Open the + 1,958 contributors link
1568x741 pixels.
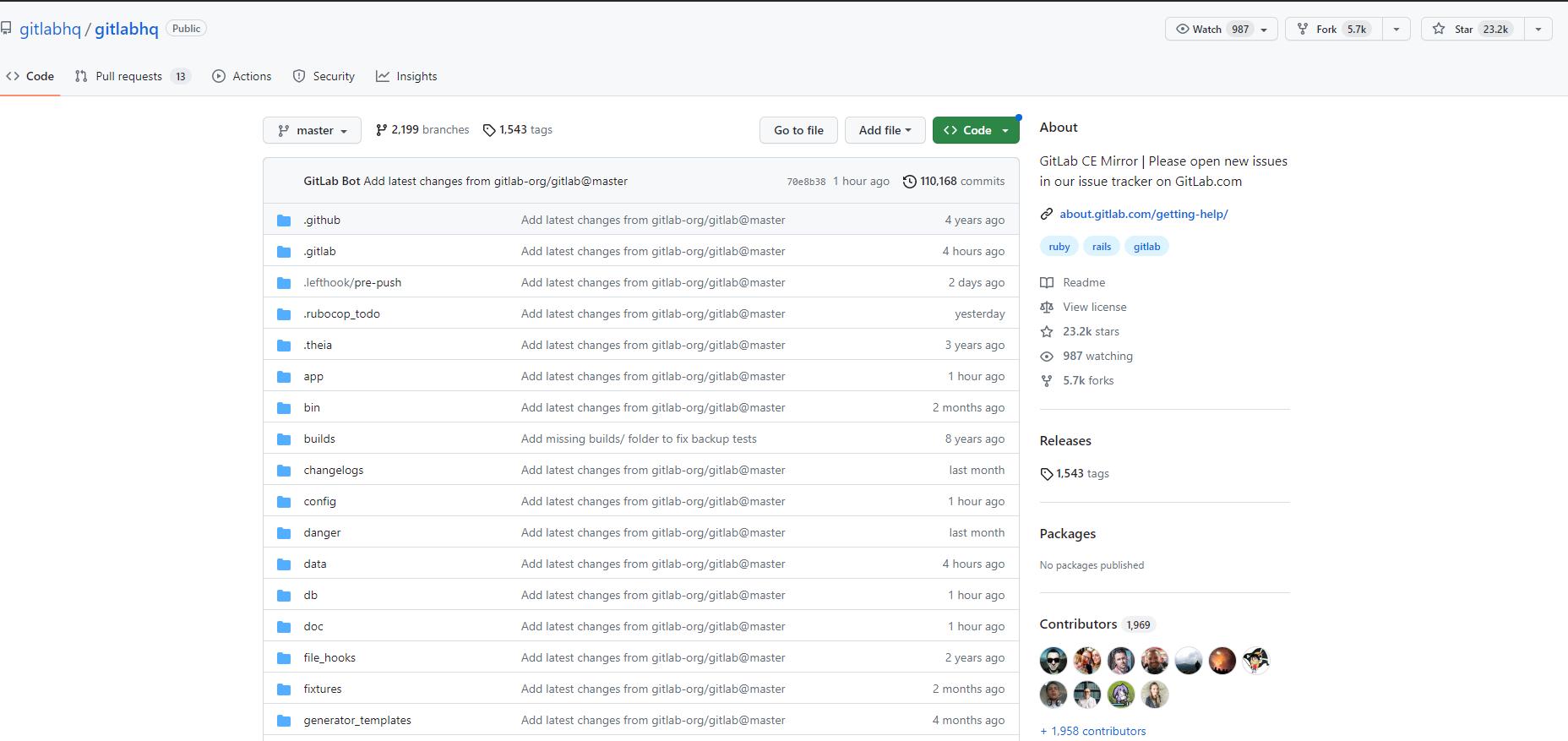coord(1093,731)
